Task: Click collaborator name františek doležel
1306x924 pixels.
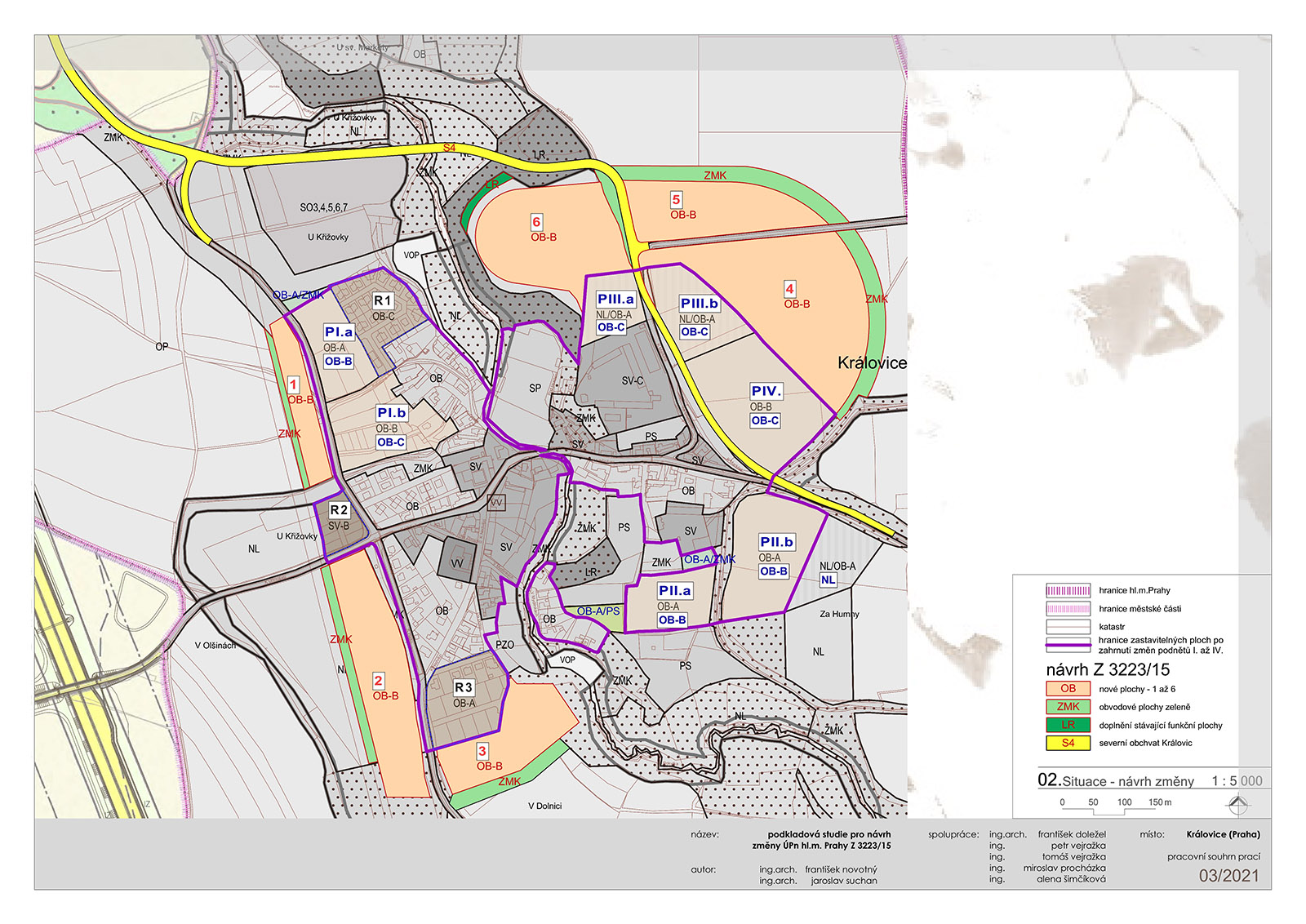Action: pyautogui.click(x=1072, y=834)
